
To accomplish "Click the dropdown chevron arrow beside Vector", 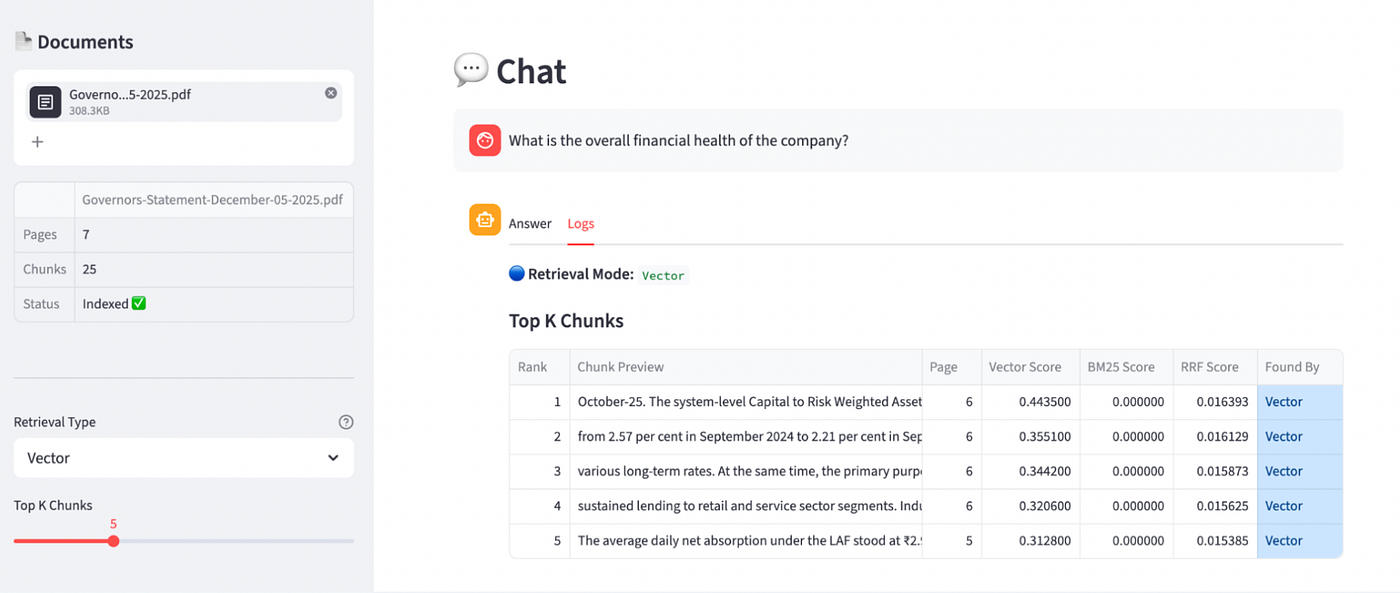I will [333, 458].
